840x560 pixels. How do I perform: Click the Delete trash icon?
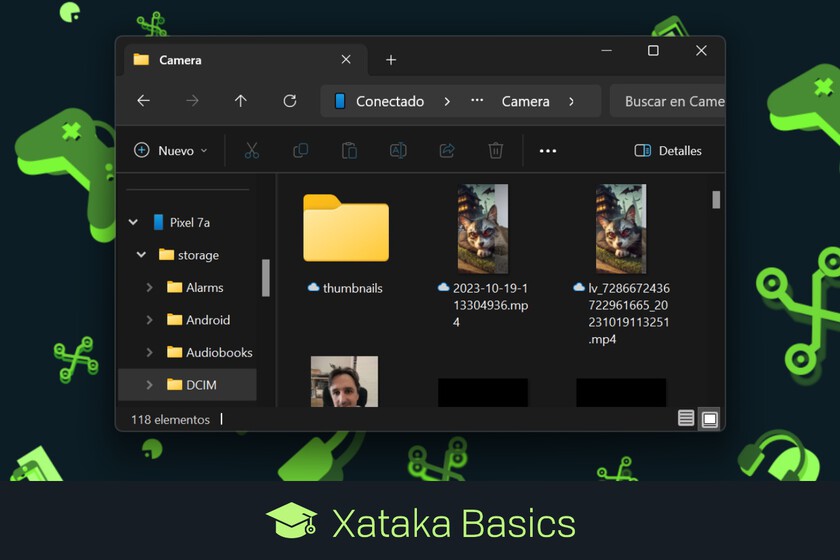495,151
